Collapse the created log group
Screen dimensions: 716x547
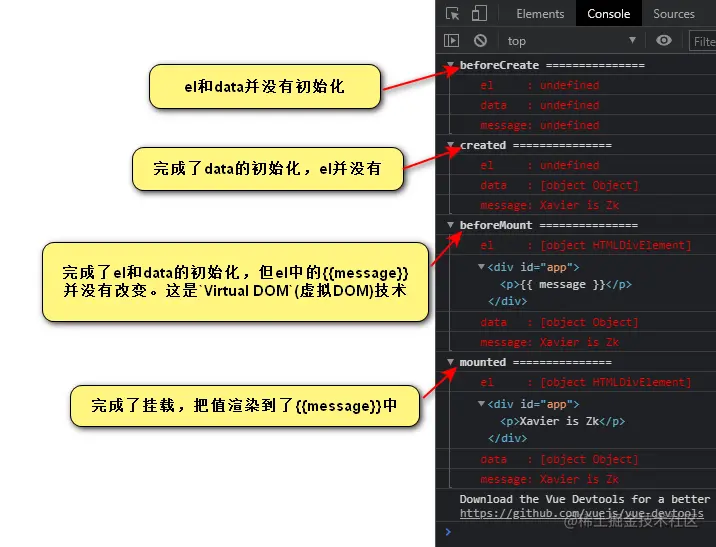point(450,145)
